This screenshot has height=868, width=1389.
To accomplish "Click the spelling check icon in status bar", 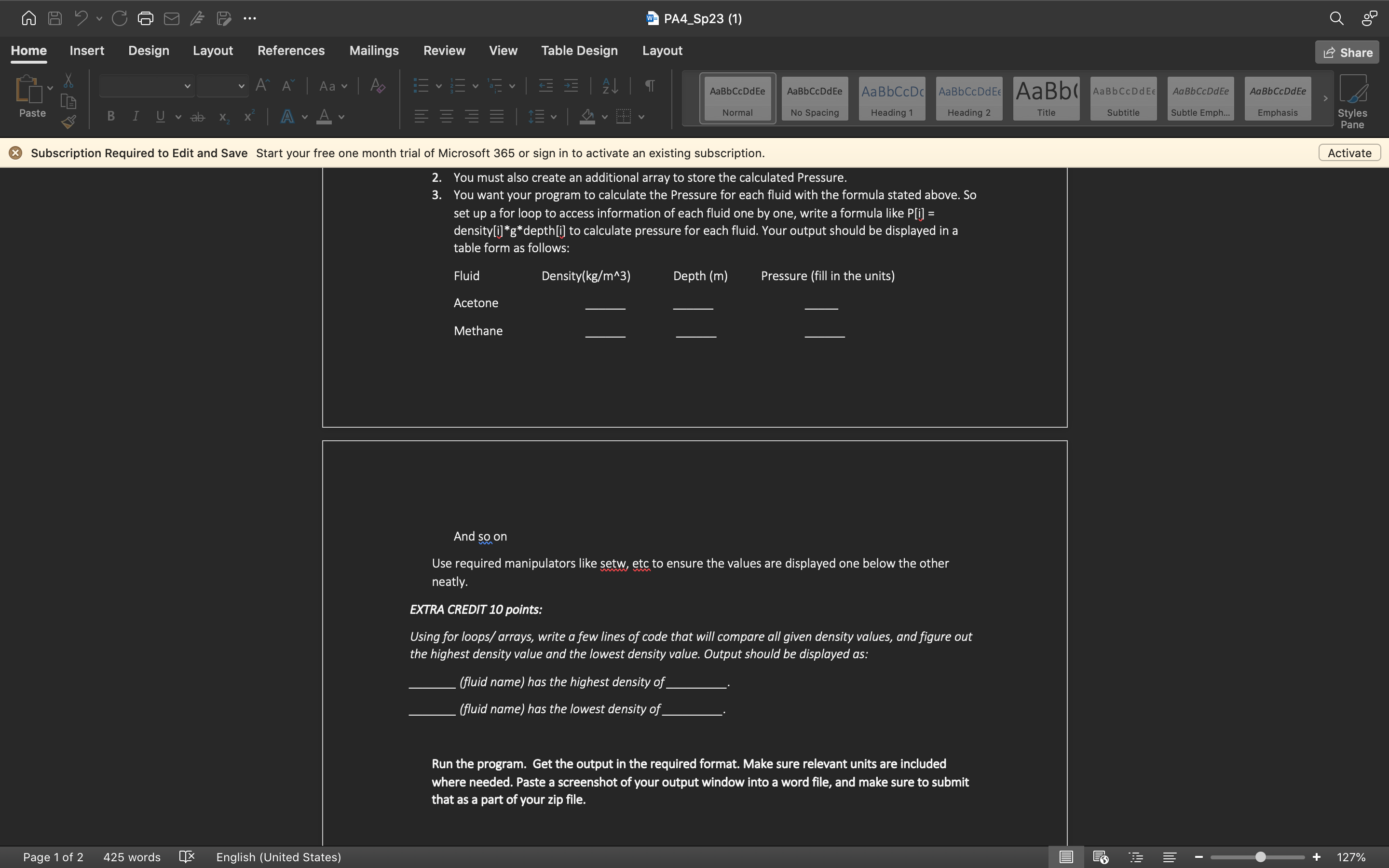I will [187, 857].
